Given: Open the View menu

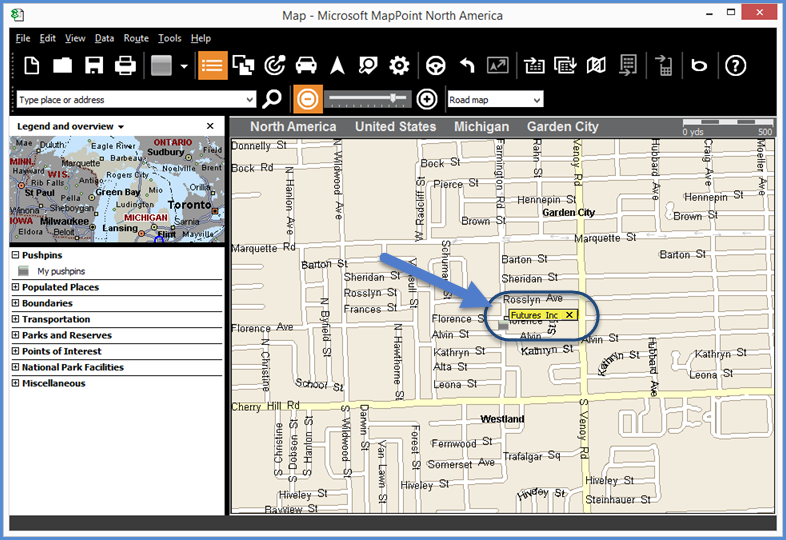Looking at the screenshot, I should point(75,38).
